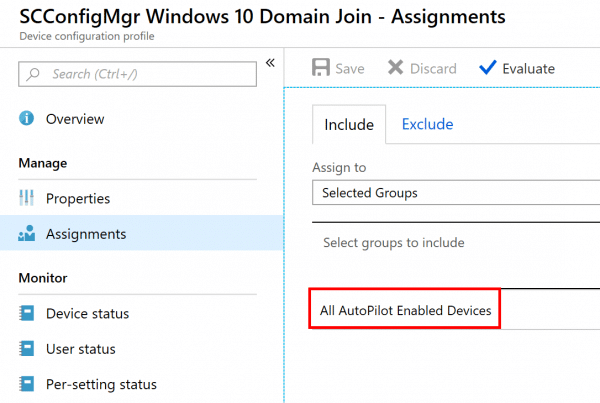Select the All AutoPilot Enabled Devices group

405,310
